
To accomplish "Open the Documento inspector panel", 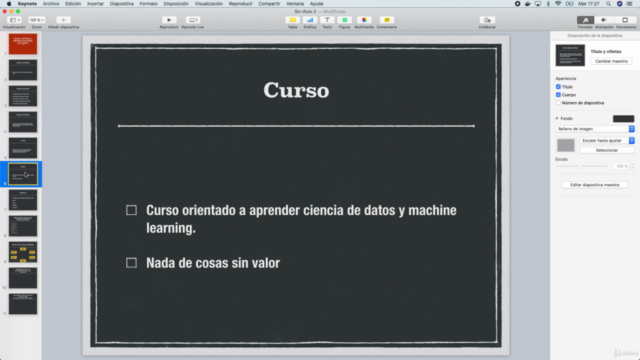I will click(x=625, y=20).
